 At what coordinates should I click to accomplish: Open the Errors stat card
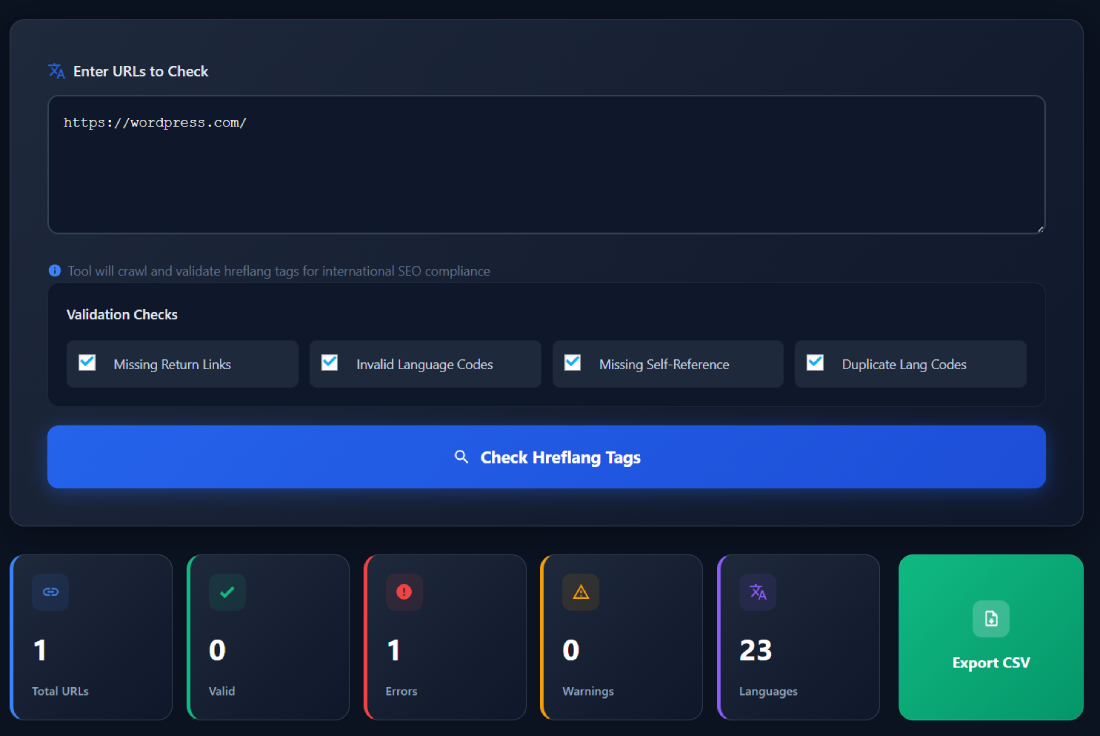tap(444, 637)
